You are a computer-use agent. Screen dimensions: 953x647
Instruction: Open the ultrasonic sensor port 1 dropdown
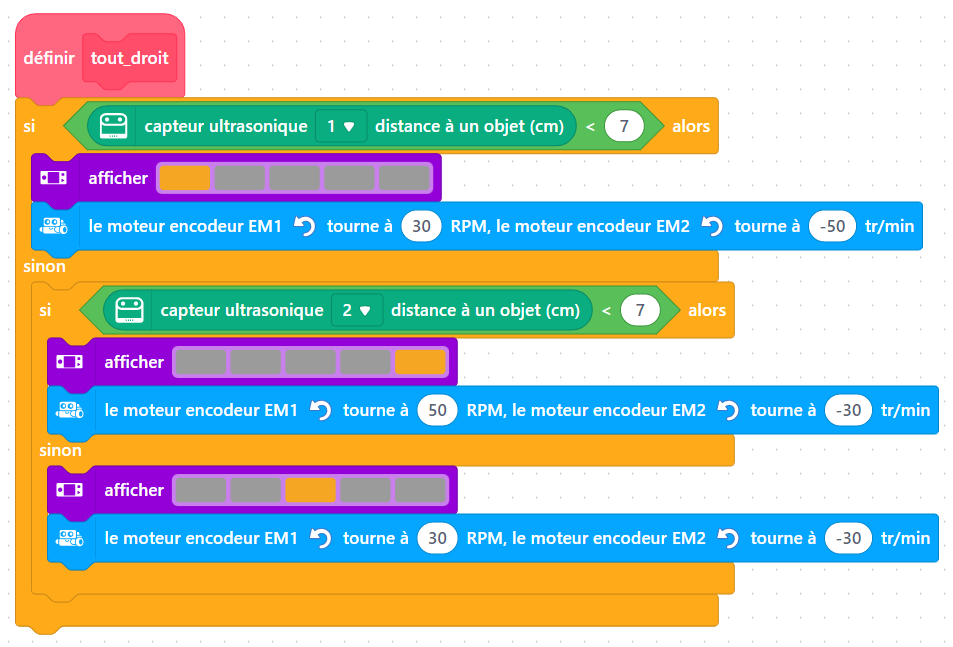click(340, 126)
